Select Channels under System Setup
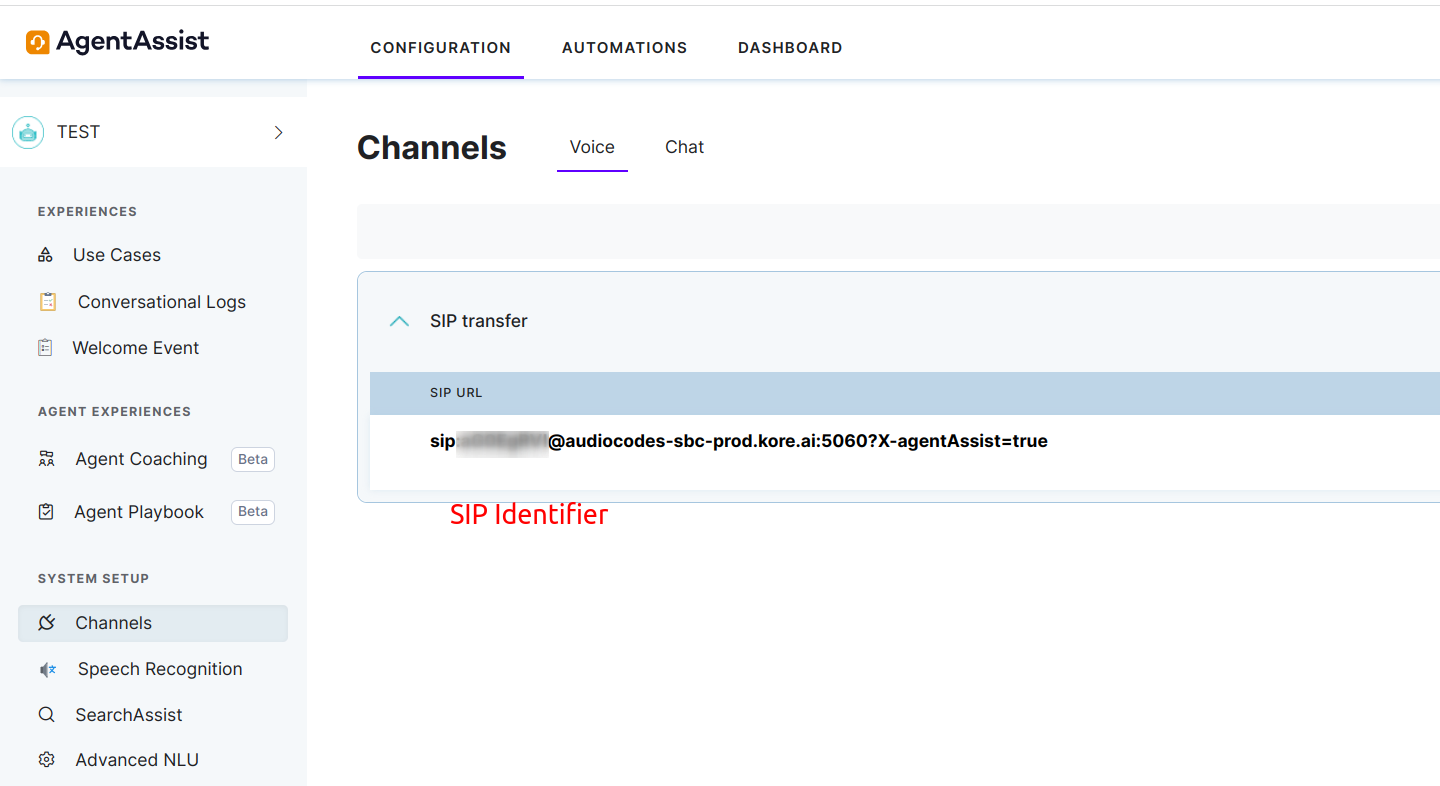Screen dimensions: 1440x786 [x=153, y=623]
